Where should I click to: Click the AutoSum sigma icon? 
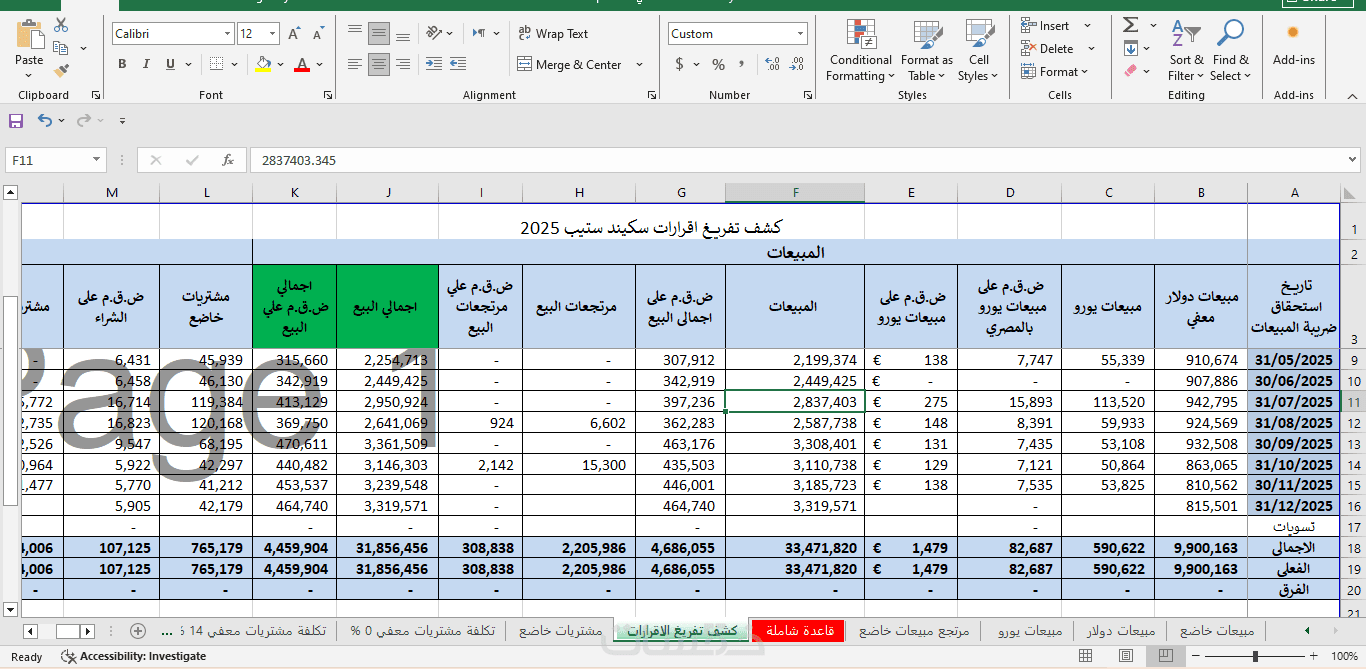[x=1130, y=25]
